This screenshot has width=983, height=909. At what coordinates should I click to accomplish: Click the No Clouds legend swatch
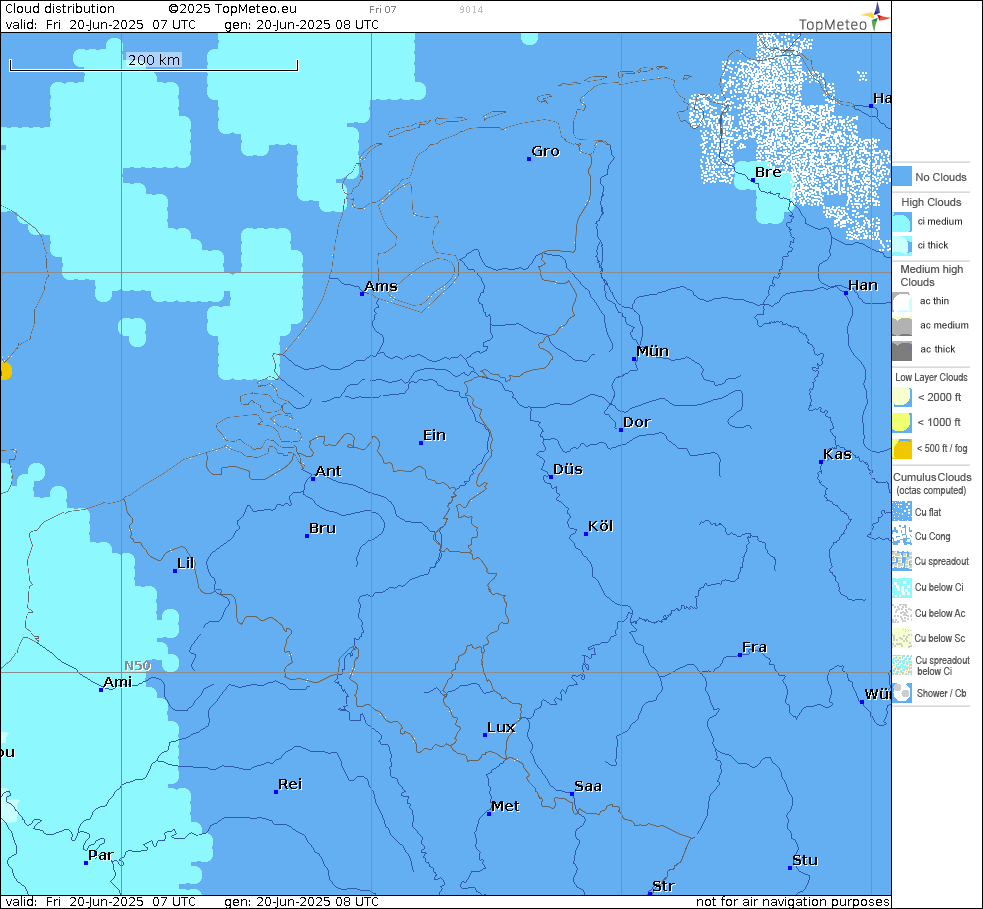click(x=902, y=176)
